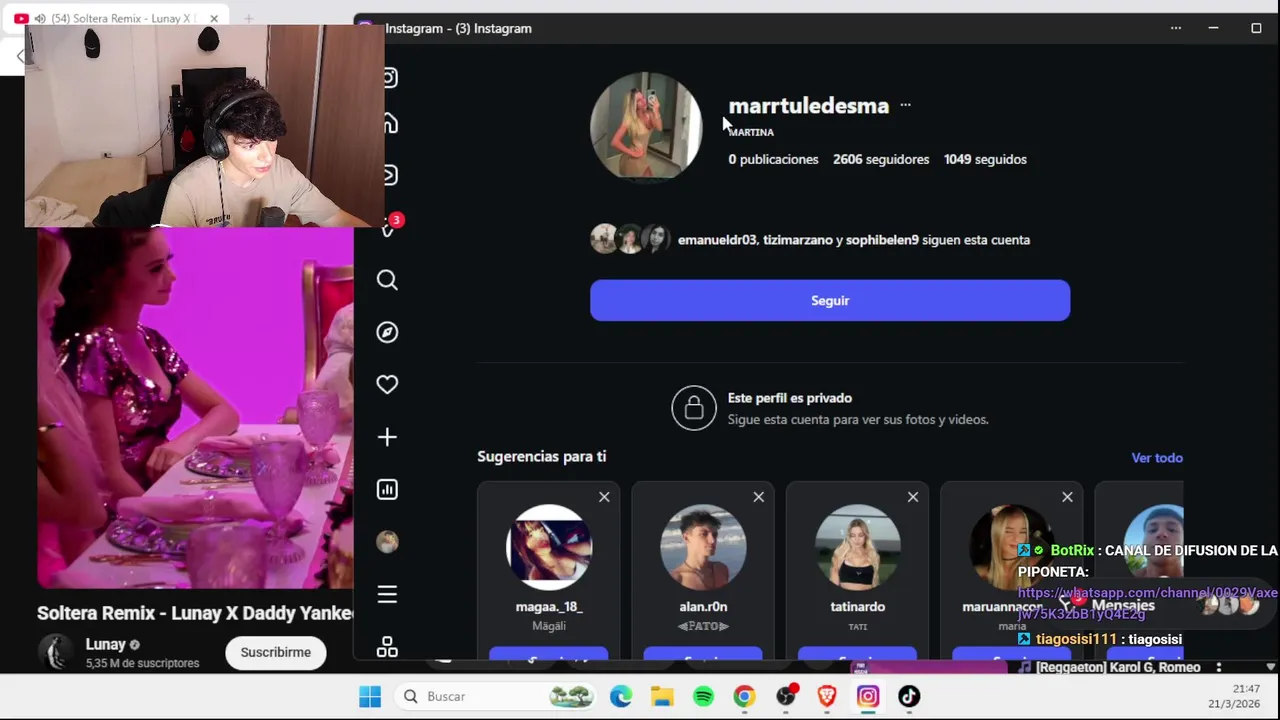Click the alan.r0n username

(703, 607)
